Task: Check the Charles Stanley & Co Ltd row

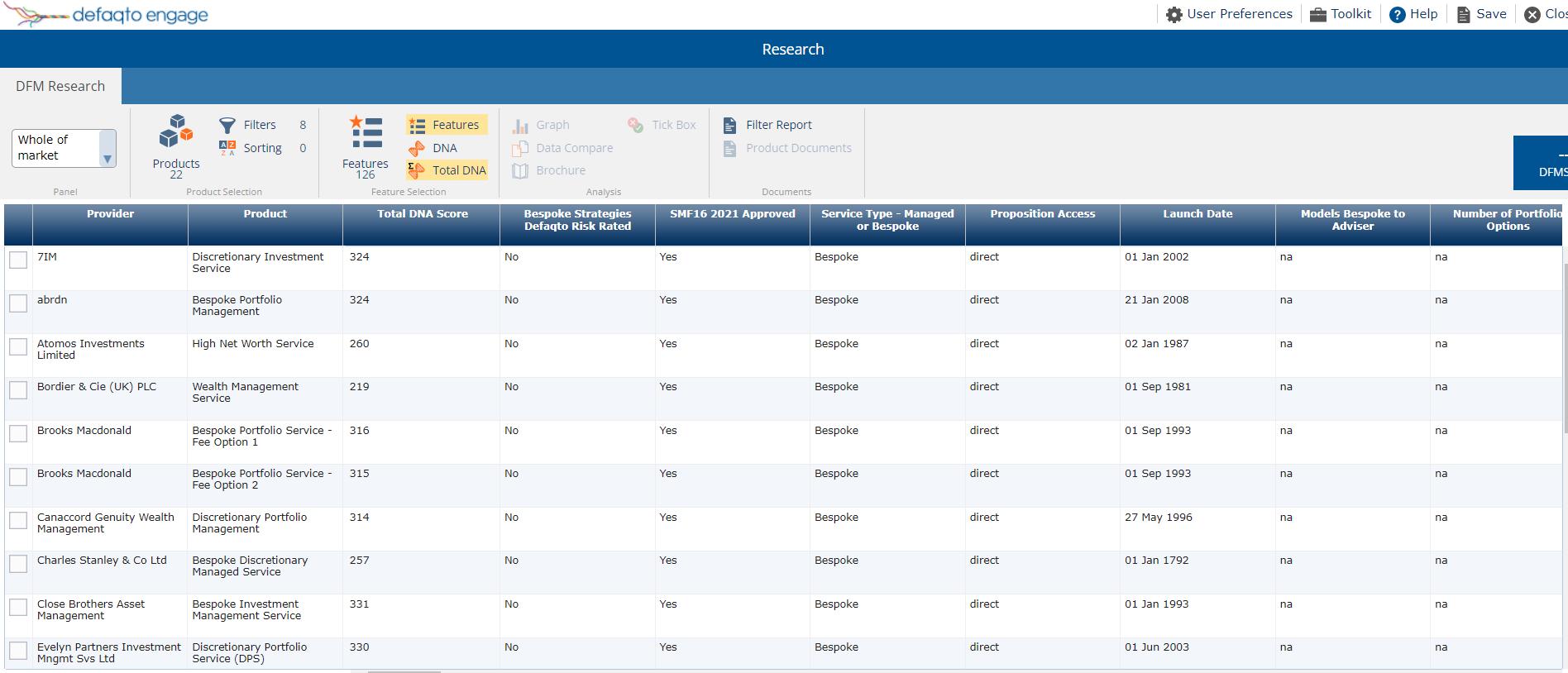Action: [x=18, y=563]
